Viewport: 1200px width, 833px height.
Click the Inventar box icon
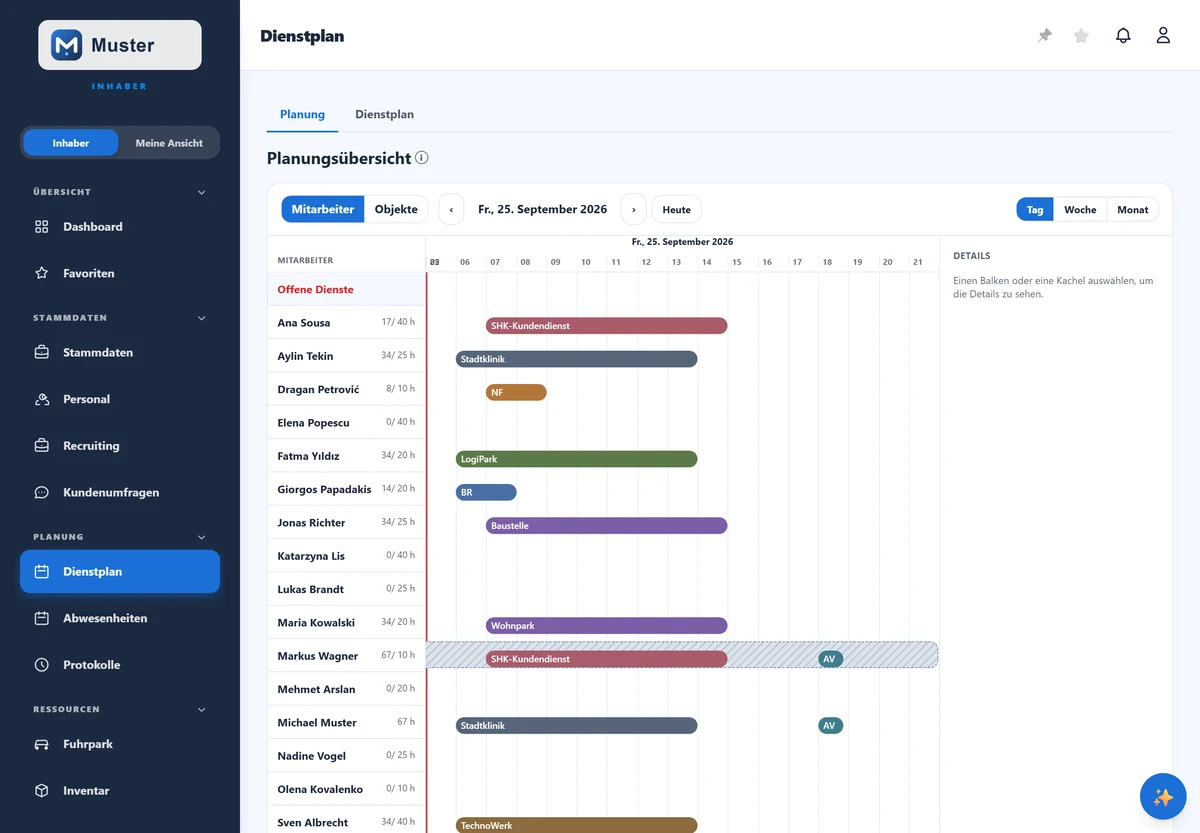coord(42,791)
